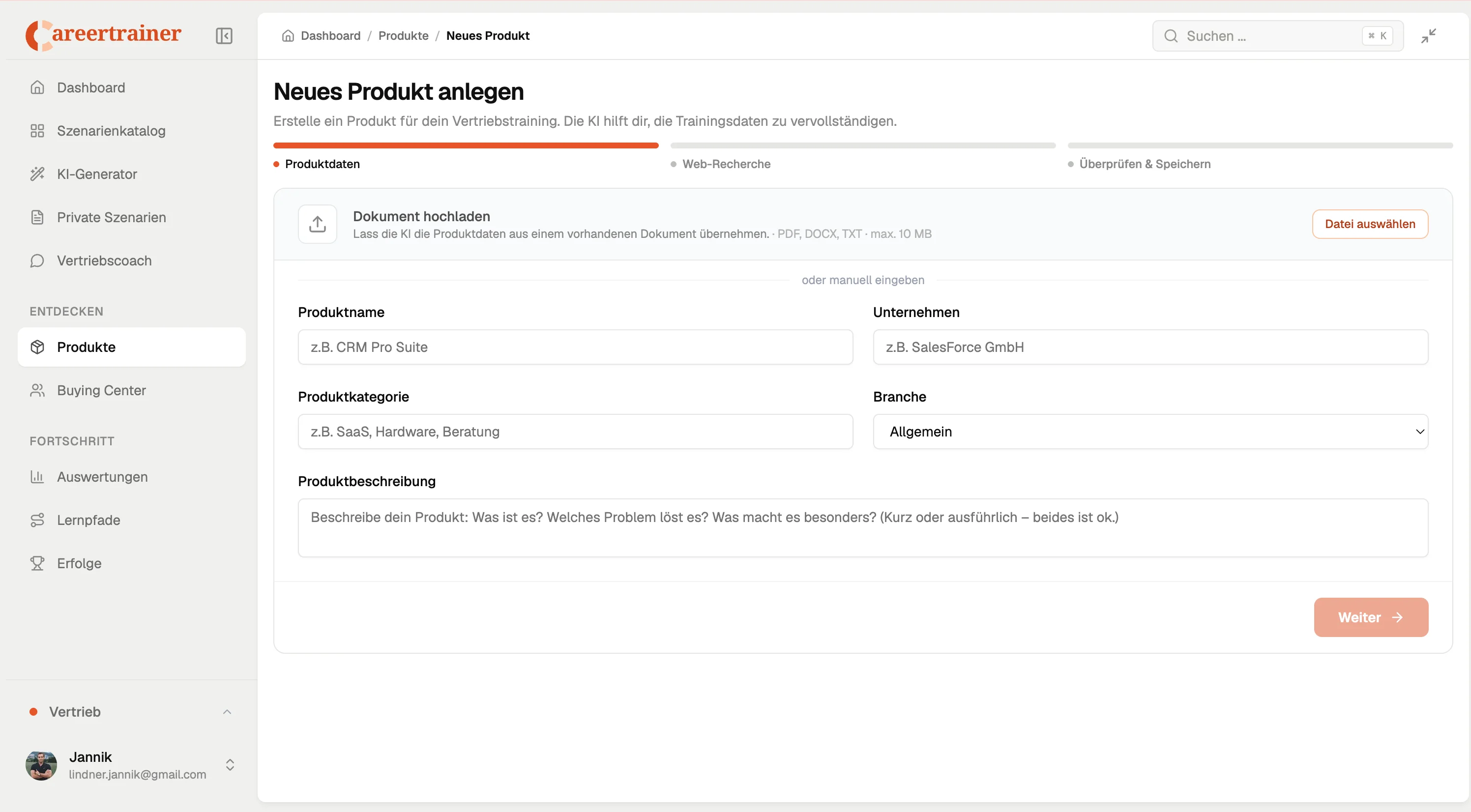Click the 'Neues Produkt anlegen' heading
1471x812 pixels.
[x=398, y=91]
